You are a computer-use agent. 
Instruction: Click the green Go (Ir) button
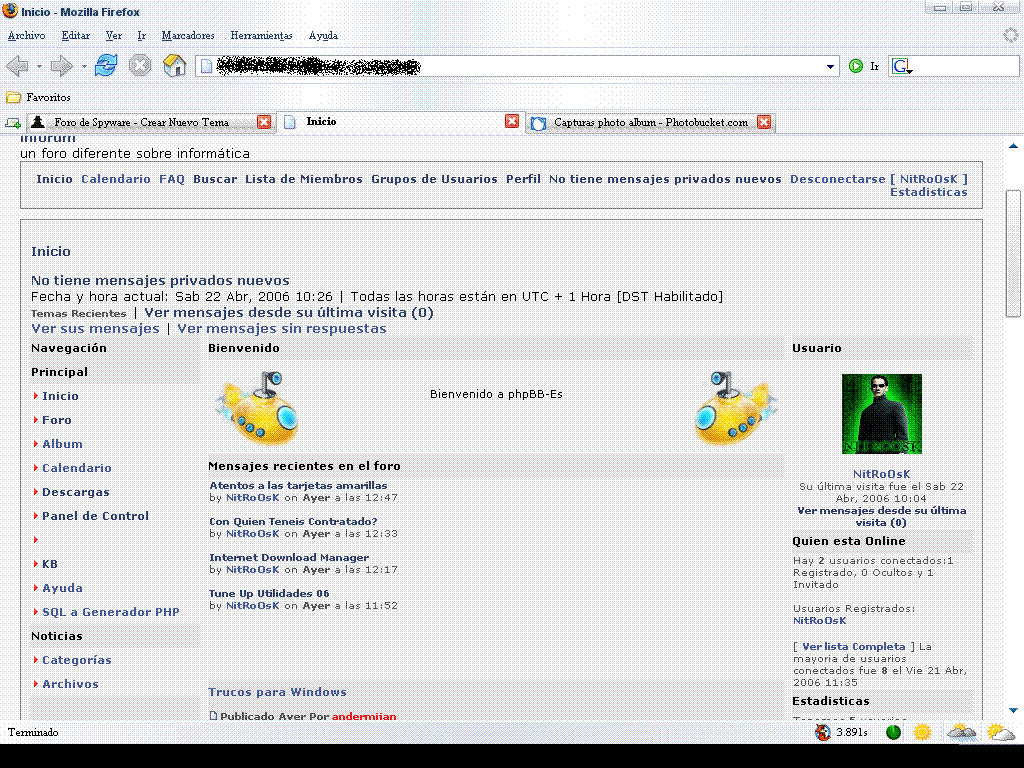(x=856, y=66)
